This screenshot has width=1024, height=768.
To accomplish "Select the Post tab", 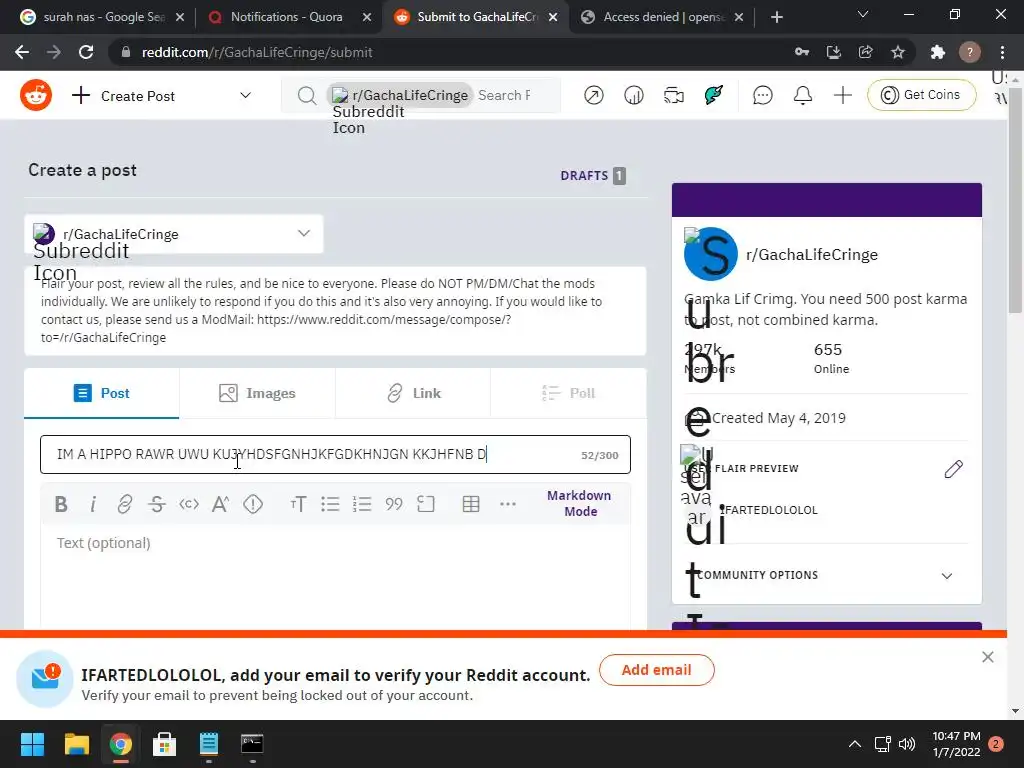I will [x=102, y=393].
